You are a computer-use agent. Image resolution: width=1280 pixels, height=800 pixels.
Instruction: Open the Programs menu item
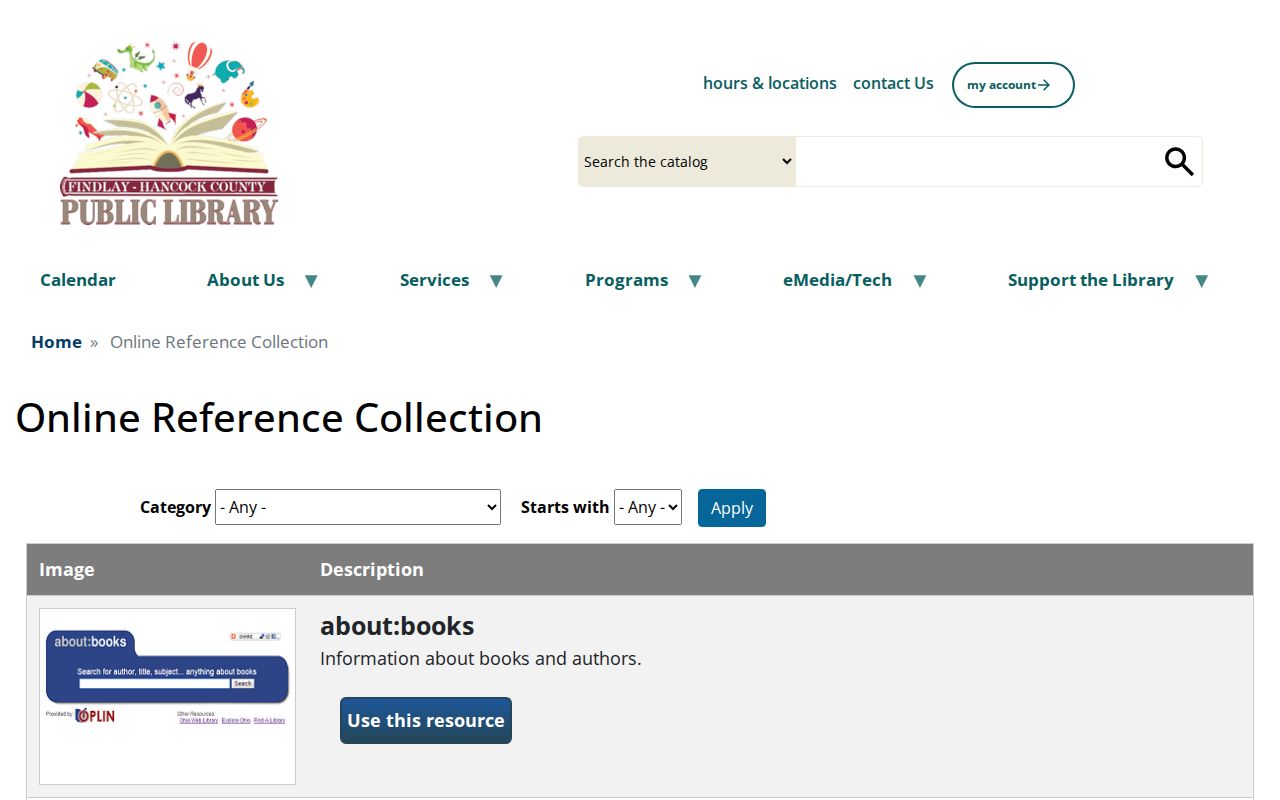point(626,280)
